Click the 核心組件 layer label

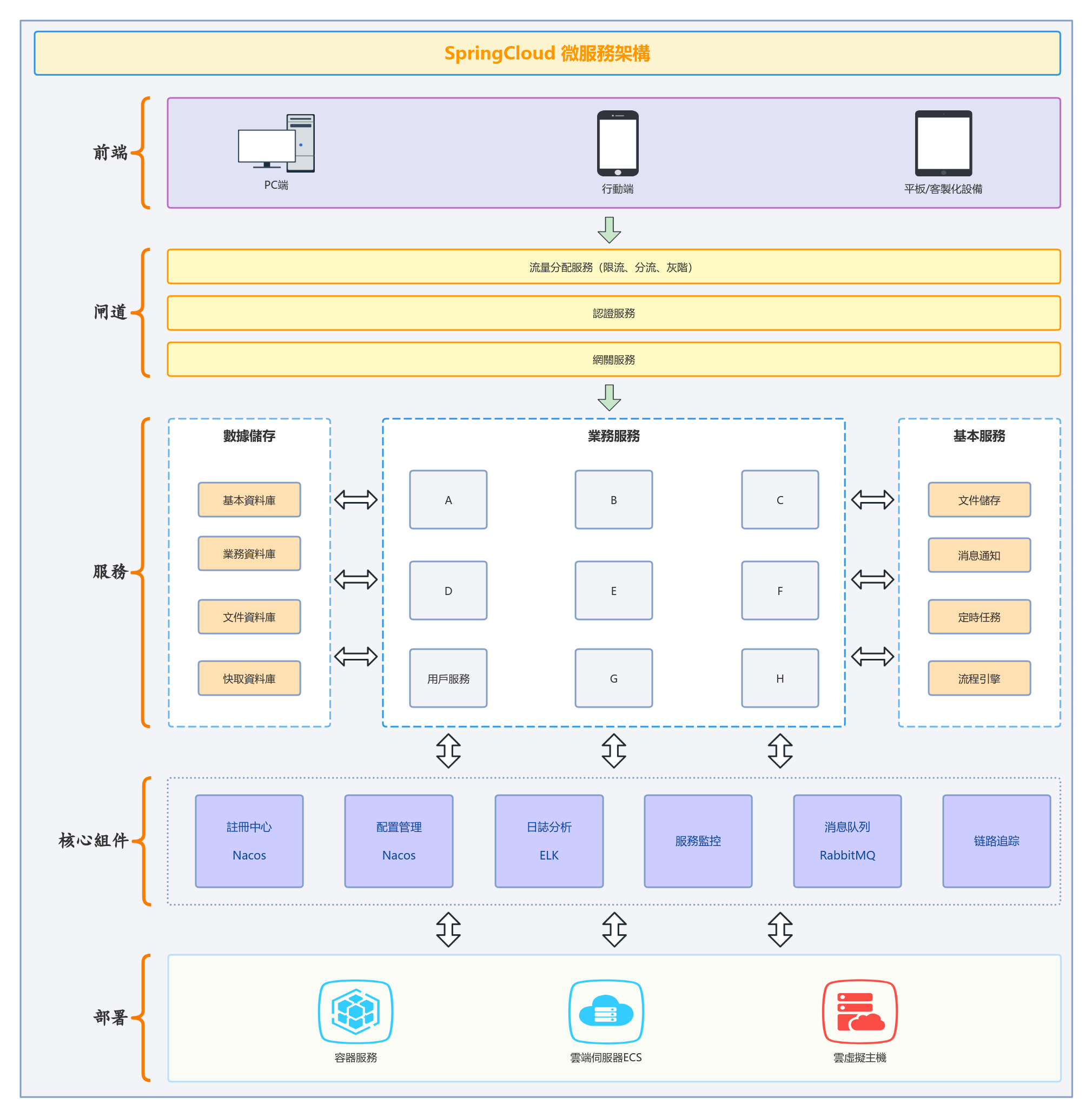pyautogui.click(x=94, y=841)
